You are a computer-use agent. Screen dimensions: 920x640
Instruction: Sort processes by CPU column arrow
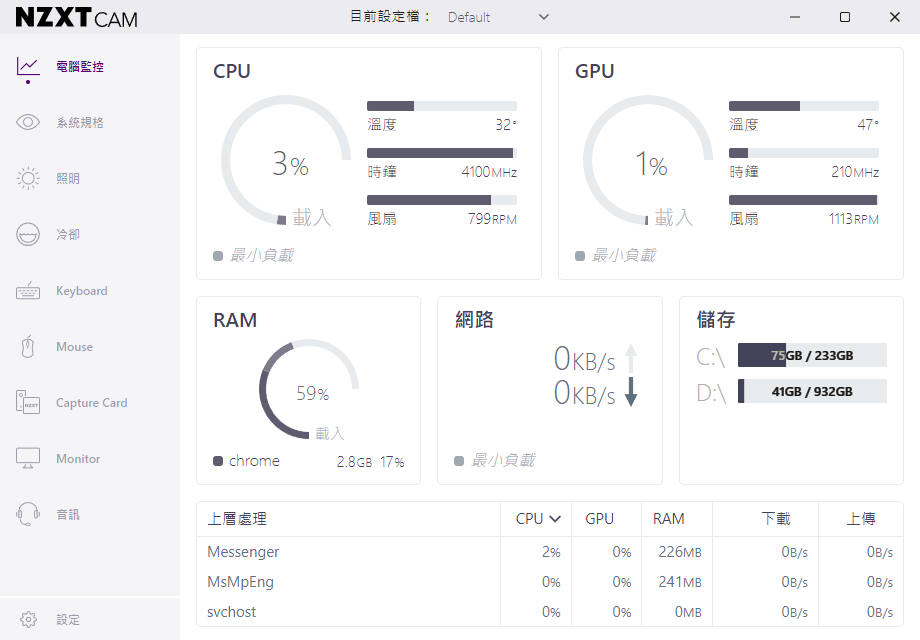pyautogui.click(x=555, y=519)
